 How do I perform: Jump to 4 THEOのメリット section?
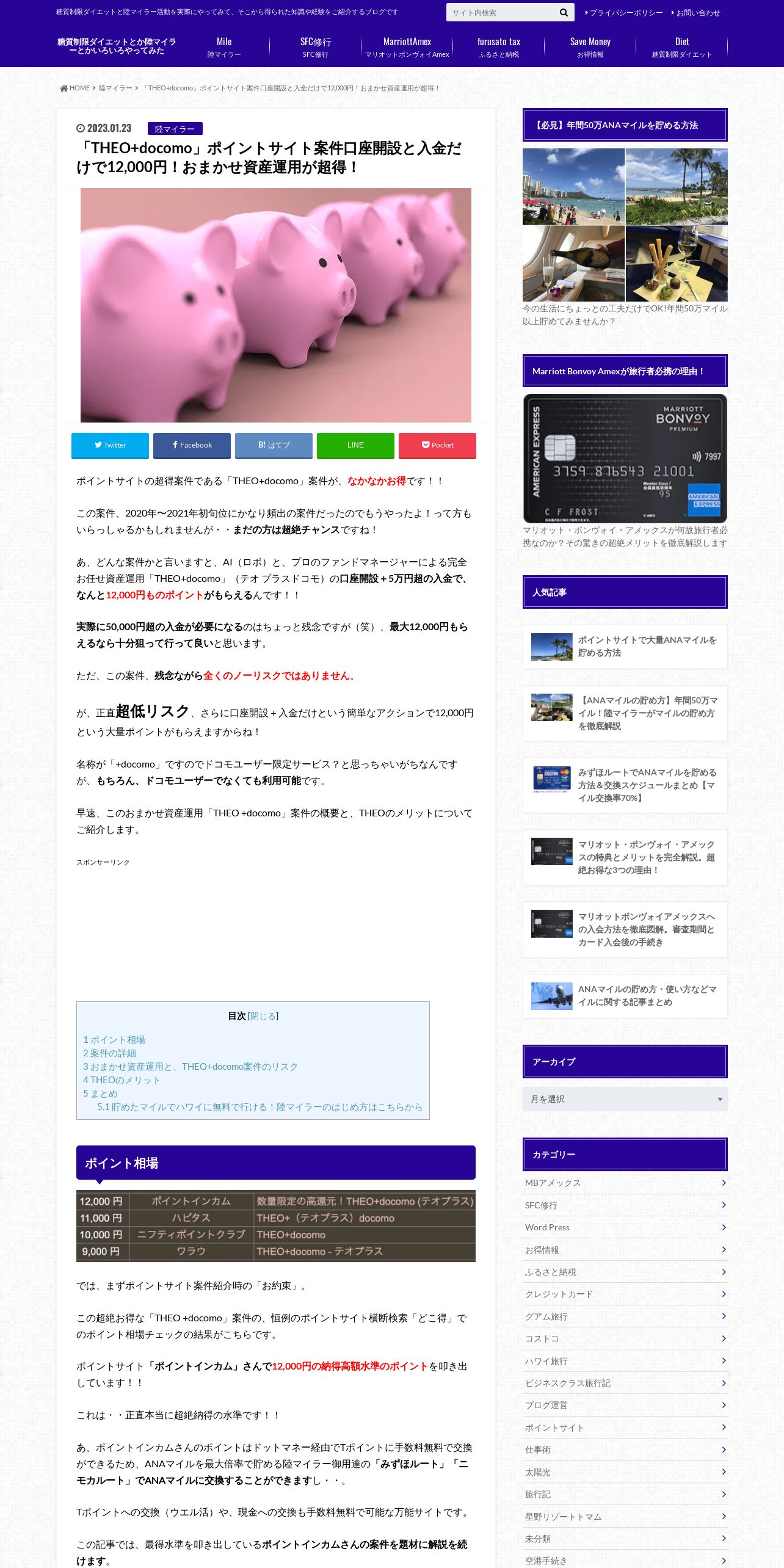pyautogui.click(x=122, y=1080)
